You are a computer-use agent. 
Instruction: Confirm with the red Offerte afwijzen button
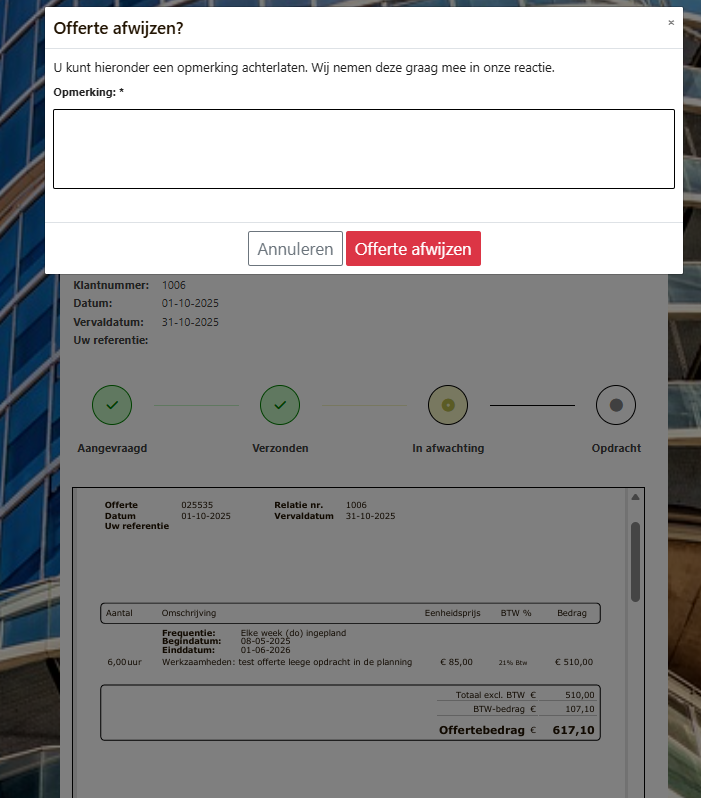click(413, 248)
